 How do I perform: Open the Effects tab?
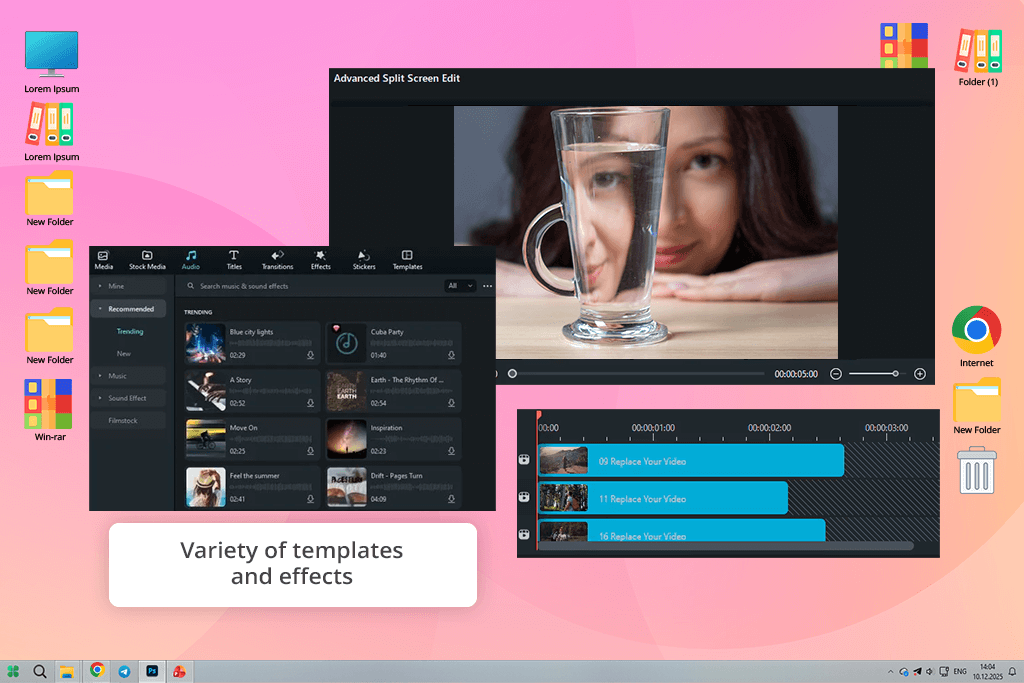tap(321, 260)
